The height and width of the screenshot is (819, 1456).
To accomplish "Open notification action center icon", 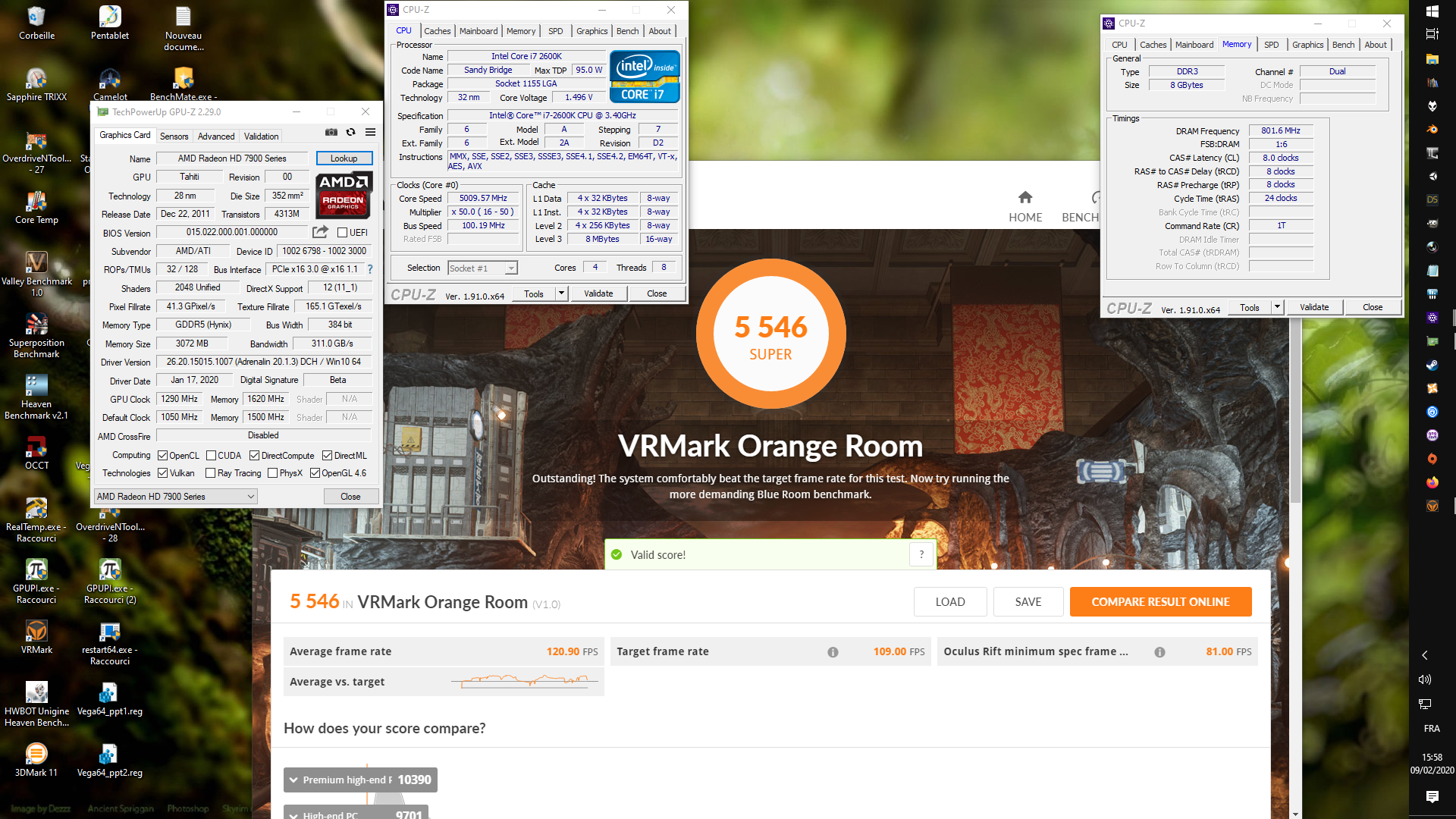I will point(1432,796).
